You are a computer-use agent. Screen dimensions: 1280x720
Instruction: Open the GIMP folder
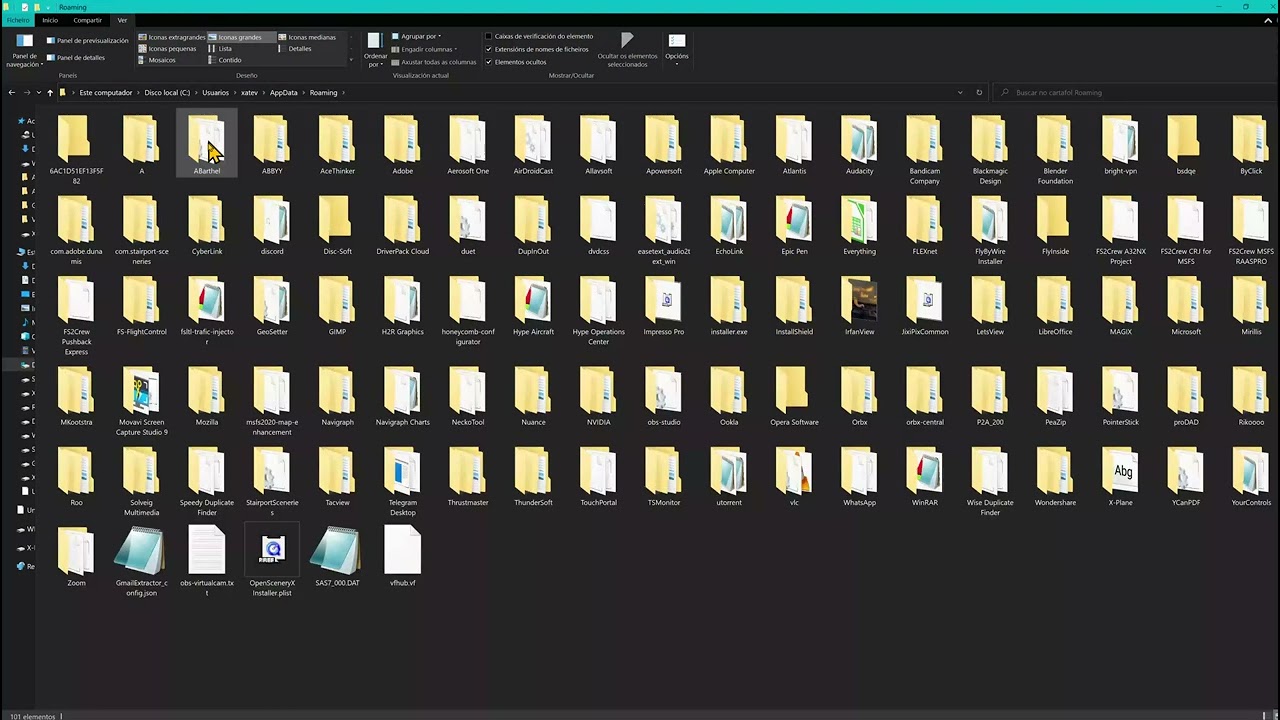coord(337,307)
